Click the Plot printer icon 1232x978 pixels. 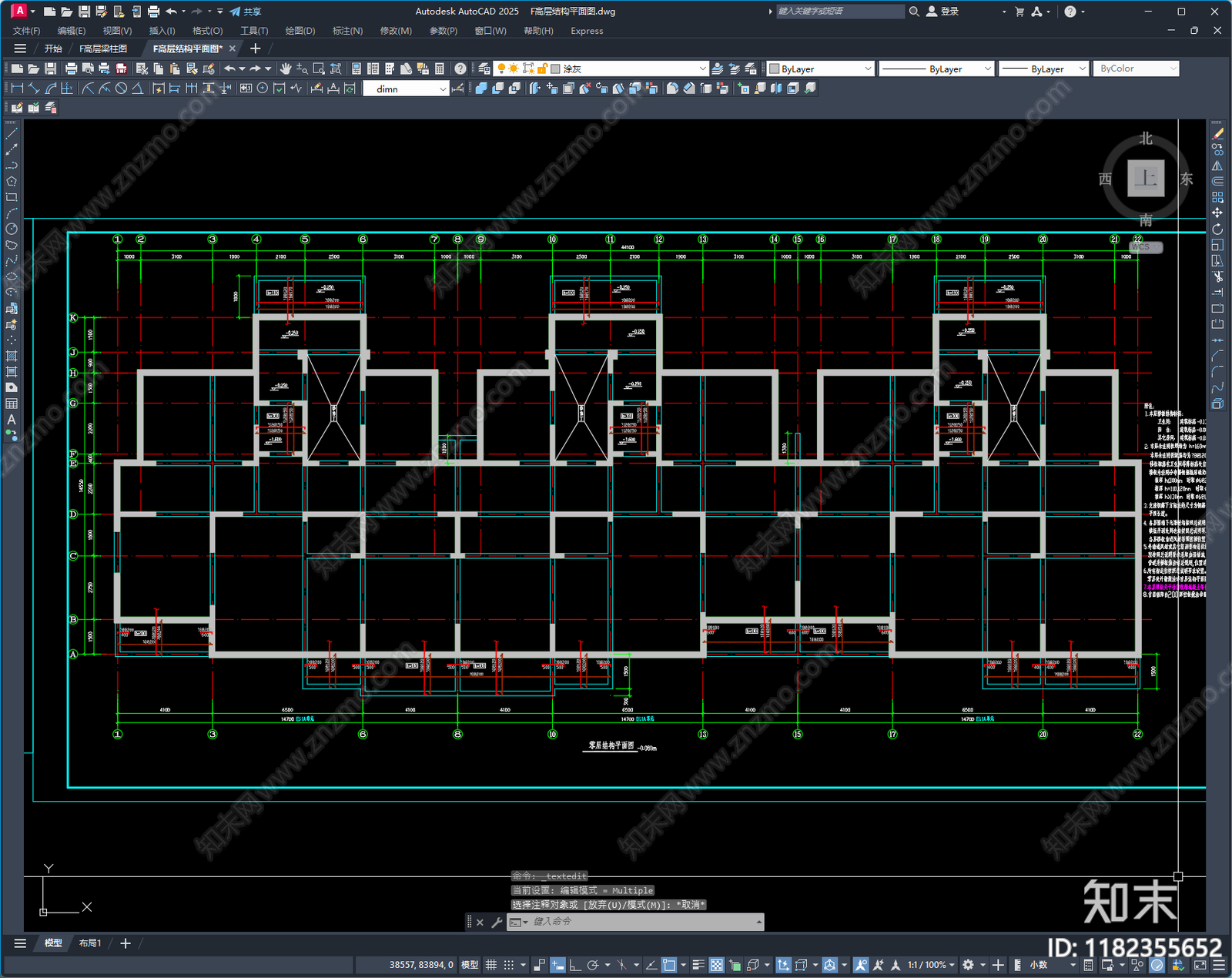click(x=71, y=69)
